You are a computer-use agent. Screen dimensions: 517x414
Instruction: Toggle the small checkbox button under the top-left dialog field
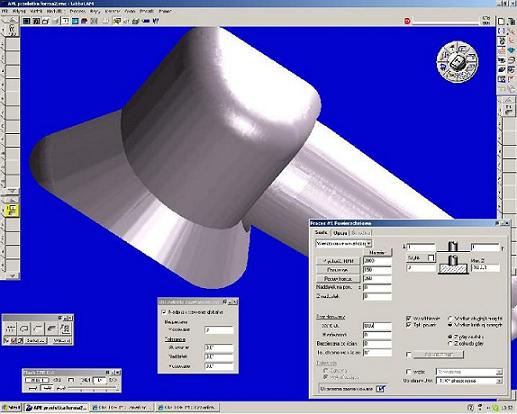pos(431,258)
